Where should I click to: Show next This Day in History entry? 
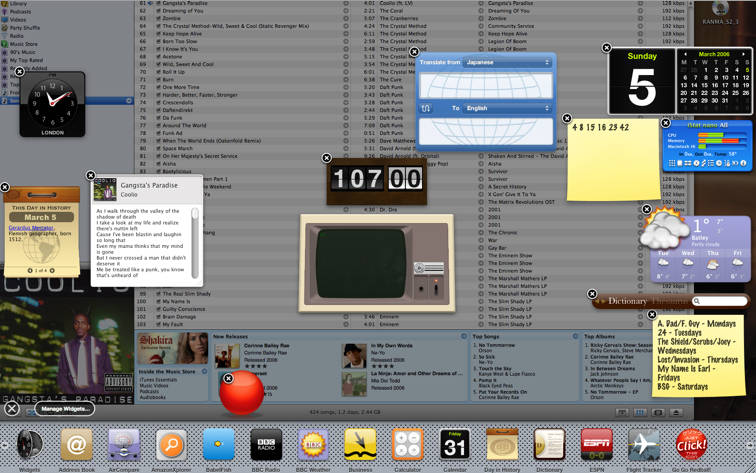pos(52,271)
